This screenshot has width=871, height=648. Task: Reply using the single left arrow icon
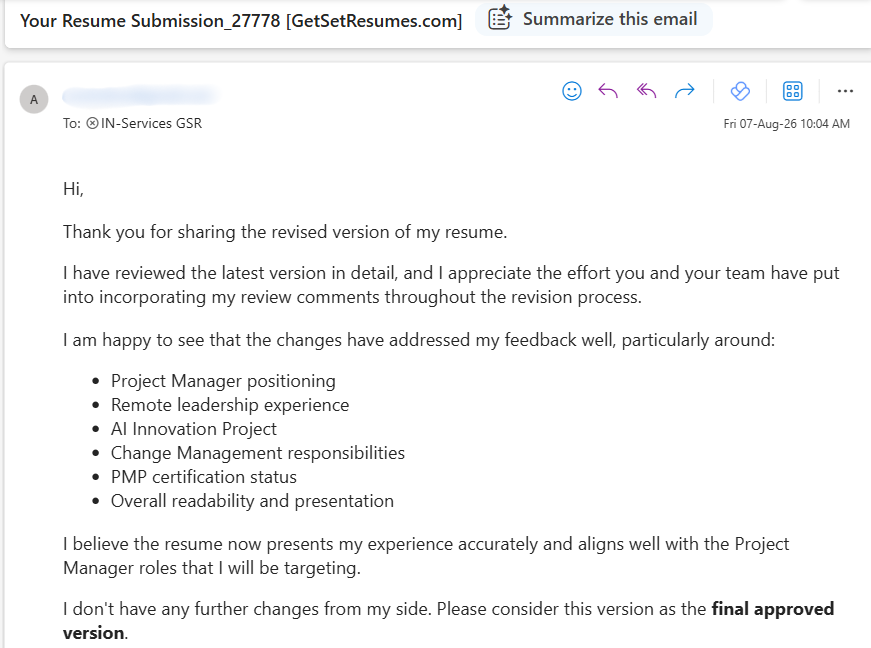[x=608, y=91]
